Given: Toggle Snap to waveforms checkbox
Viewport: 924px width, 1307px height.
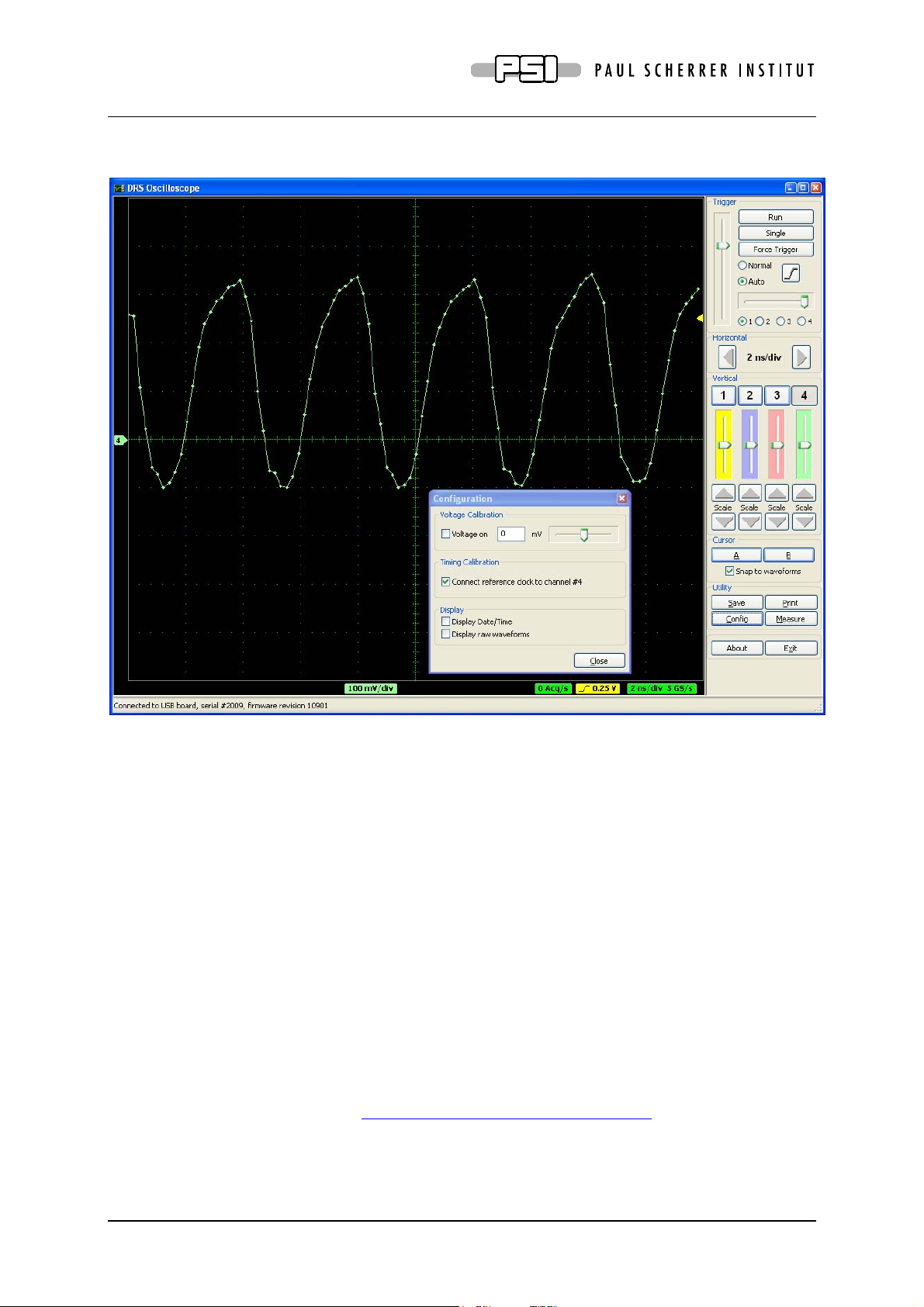Looking at the screenshot, I should coord(729,571).
